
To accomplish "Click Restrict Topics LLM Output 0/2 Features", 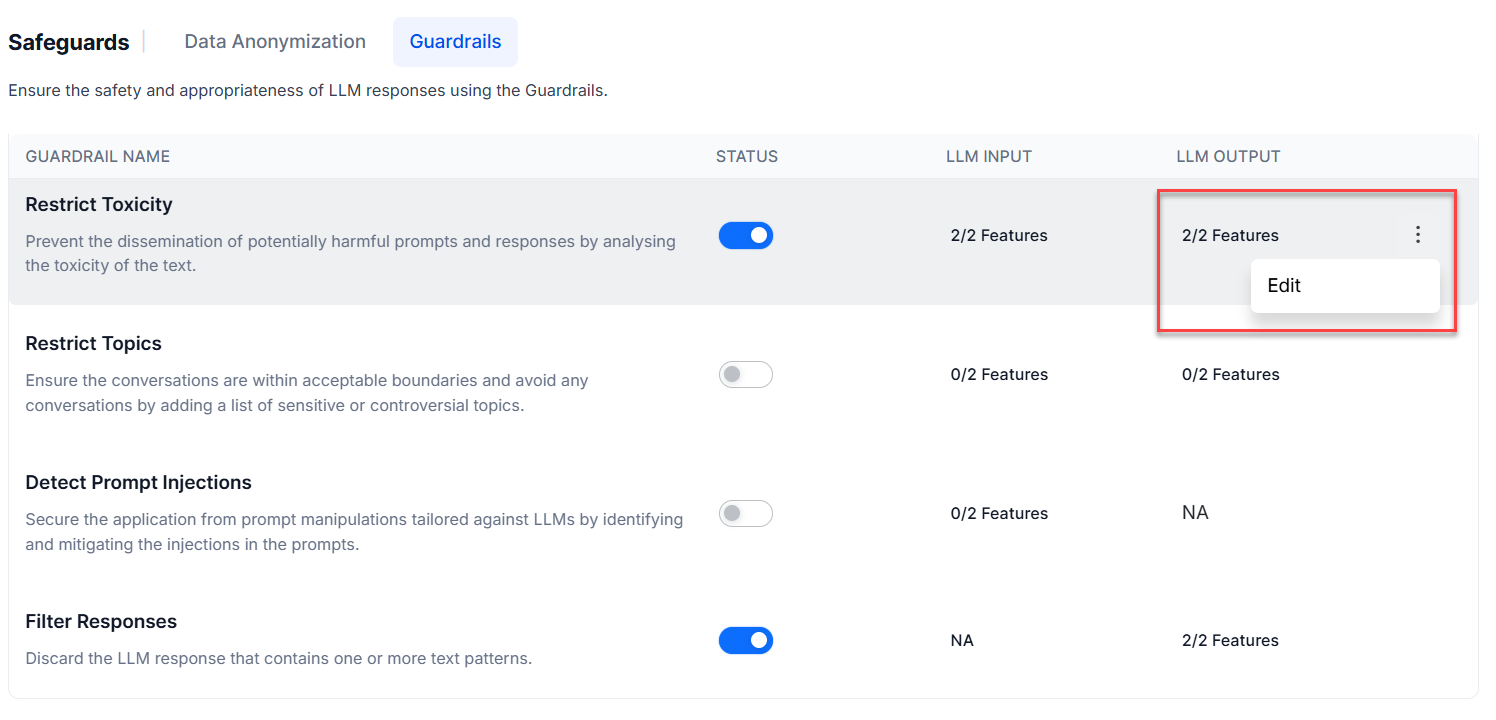I will pos(1230,375).
